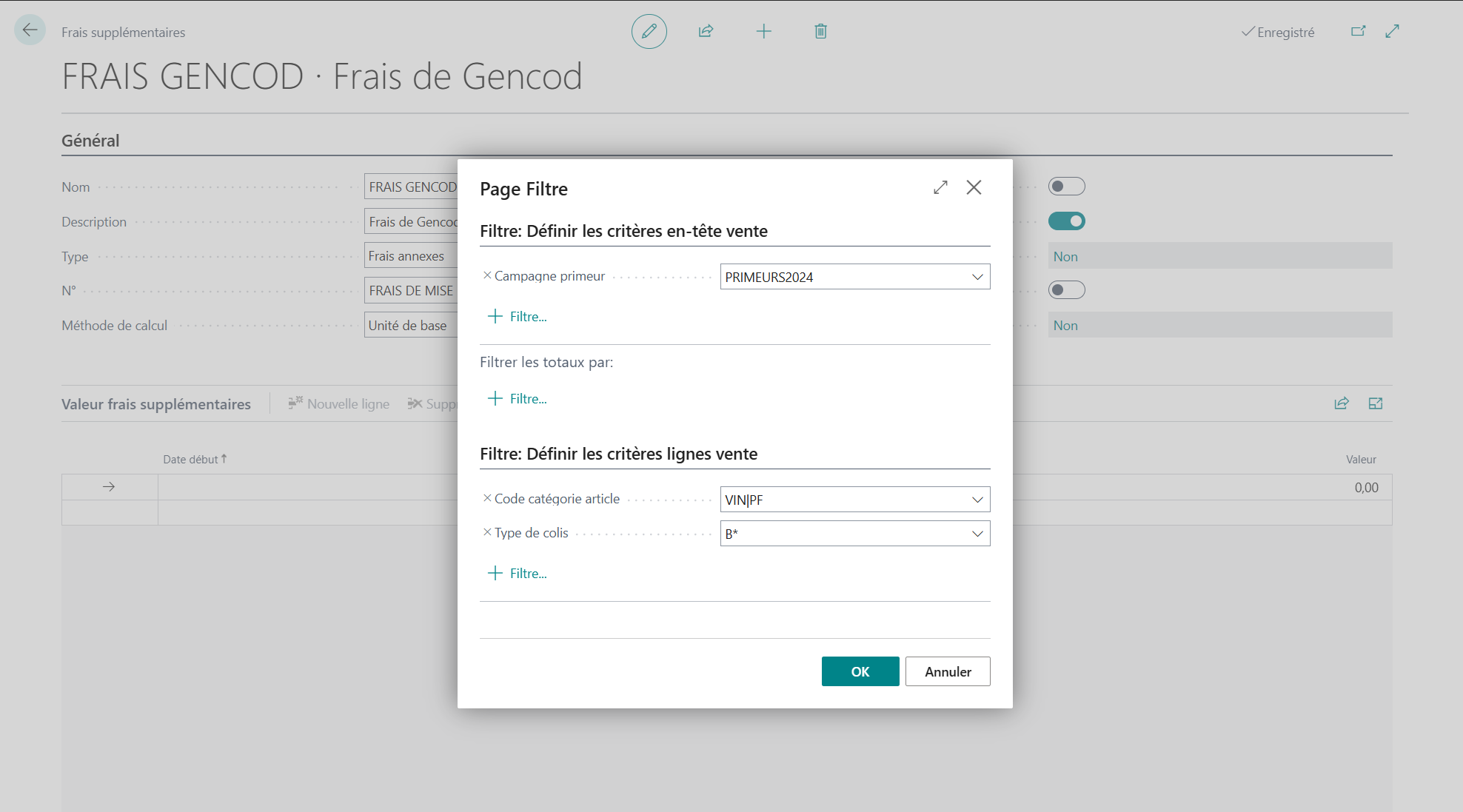
Task: Click the share icon in top toolbar
Action: coord(706,31)
